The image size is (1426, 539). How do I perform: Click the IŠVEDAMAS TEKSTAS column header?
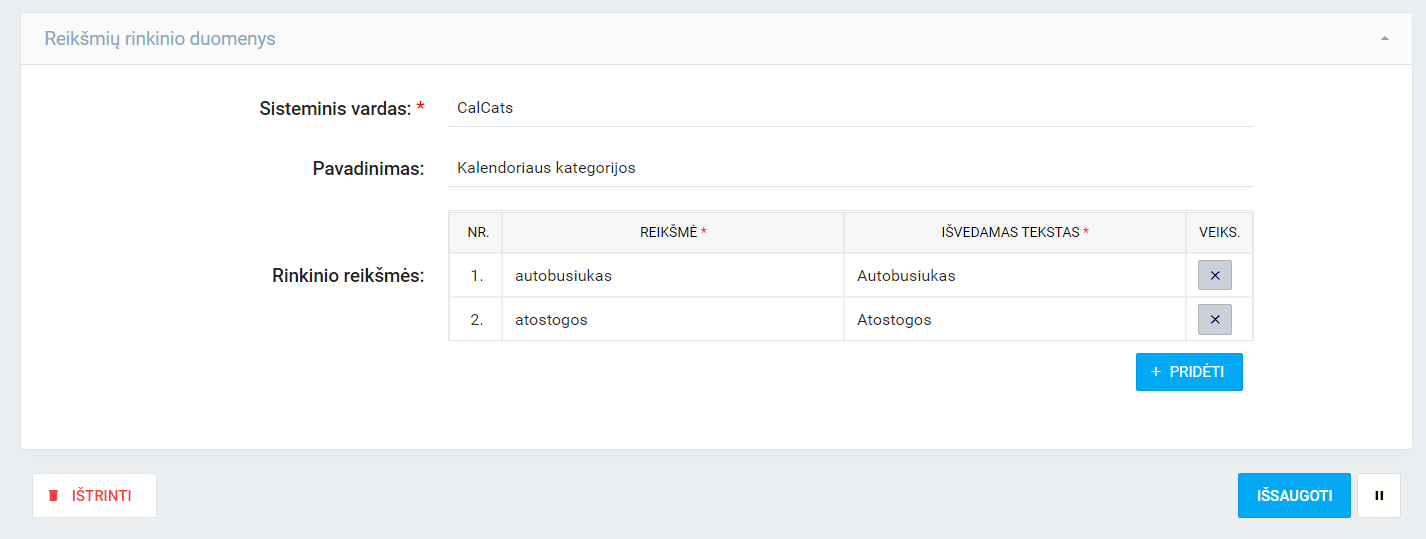point(1014,232)
